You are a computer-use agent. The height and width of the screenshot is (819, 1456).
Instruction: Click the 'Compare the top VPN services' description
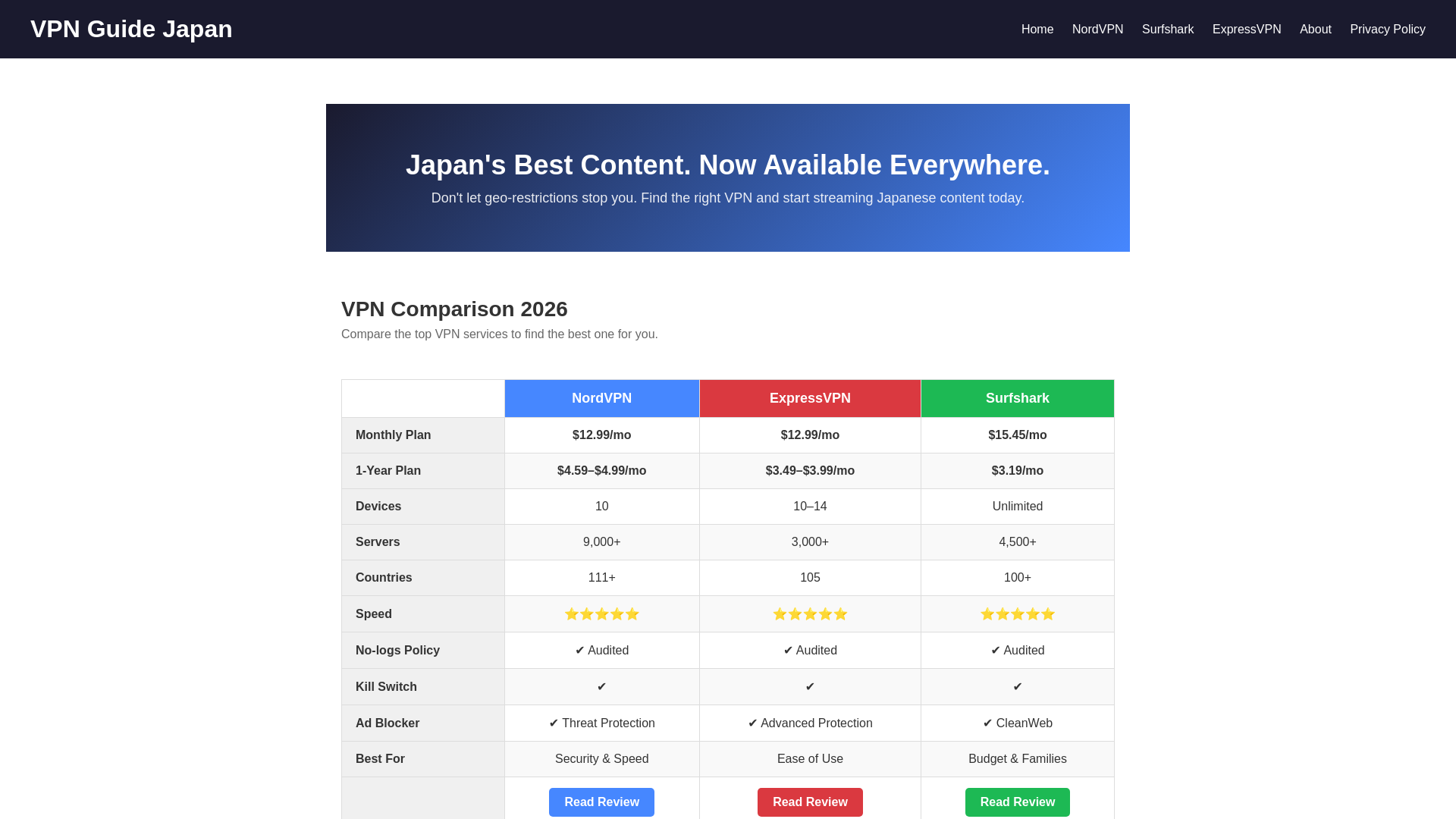pos(500,334)
